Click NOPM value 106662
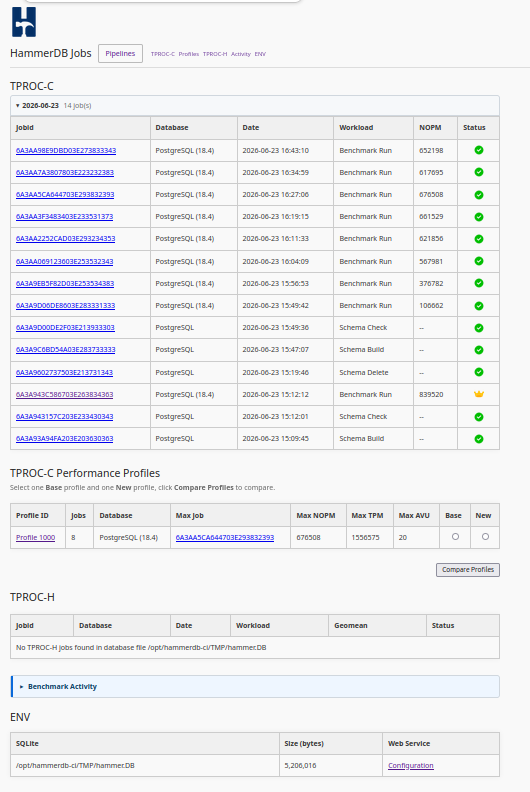This screenshot has height=792, width=530. [x=431, y=306]
